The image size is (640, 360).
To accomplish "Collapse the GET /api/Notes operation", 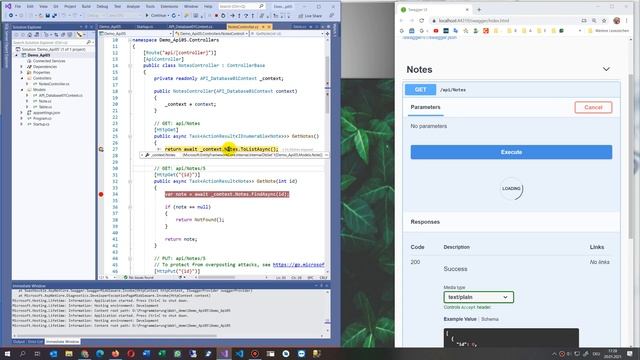I will pyautogui.click(x=512, y=89).
